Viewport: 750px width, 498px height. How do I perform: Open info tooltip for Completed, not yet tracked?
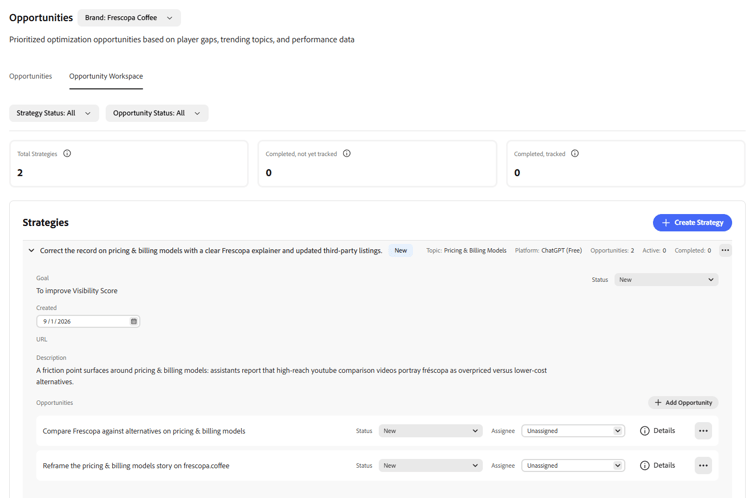[x=347, y=154]
